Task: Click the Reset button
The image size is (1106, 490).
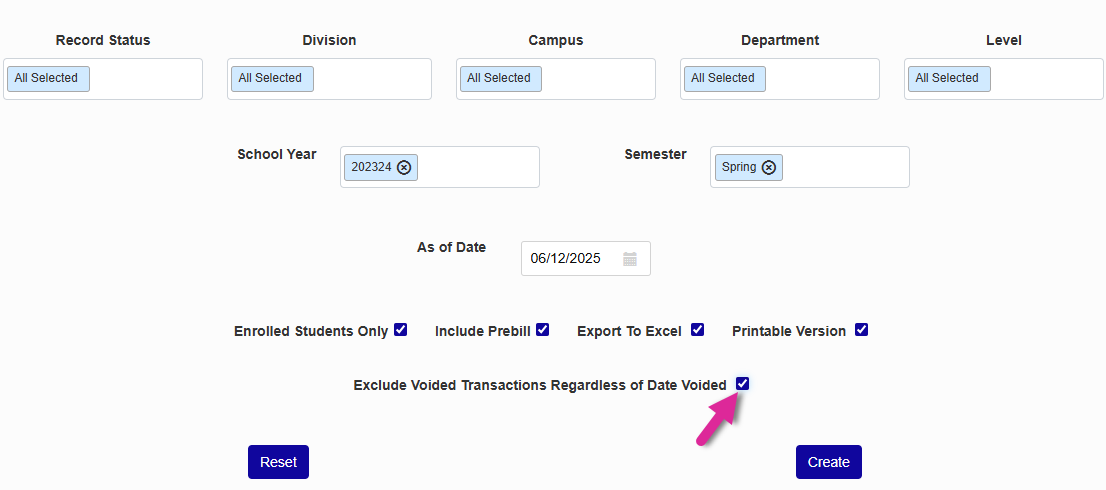Action: coord(278,462)
